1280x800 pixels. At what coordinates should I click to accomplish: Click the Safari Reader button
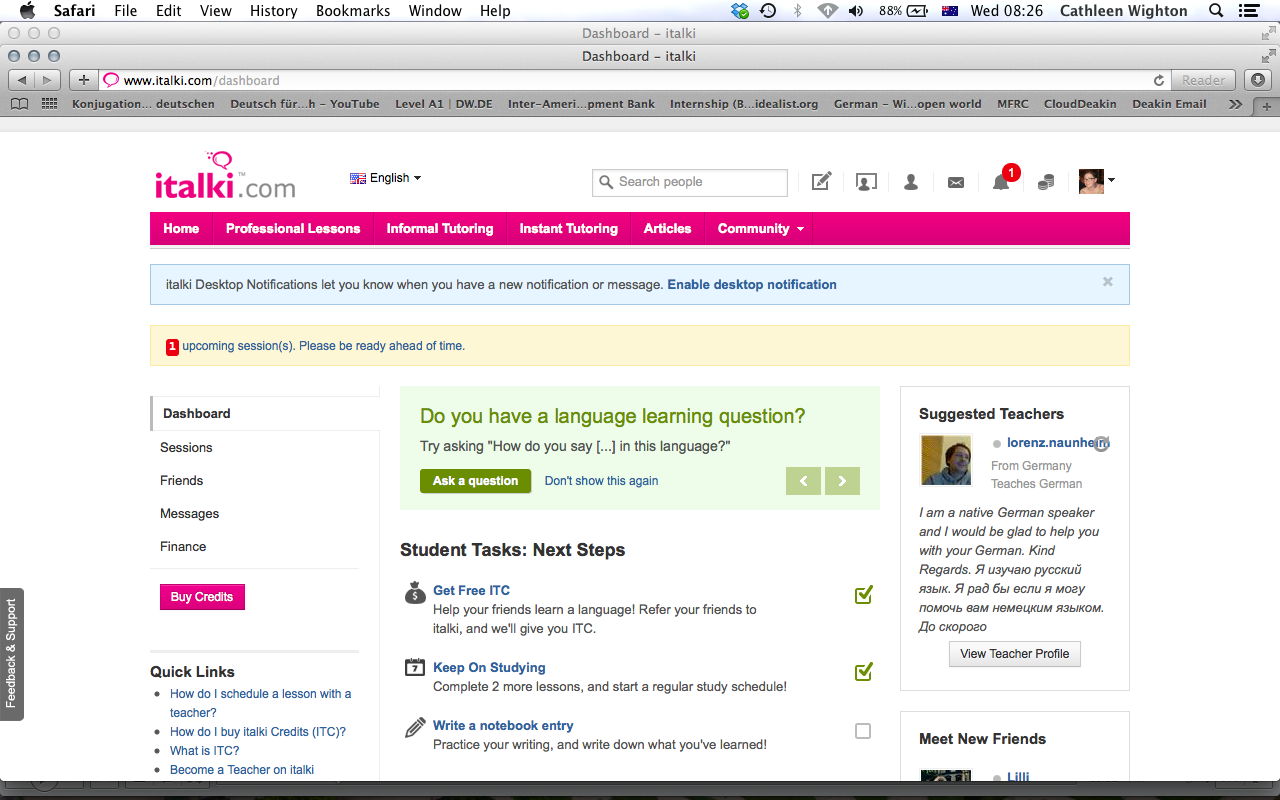(1203, 80)
